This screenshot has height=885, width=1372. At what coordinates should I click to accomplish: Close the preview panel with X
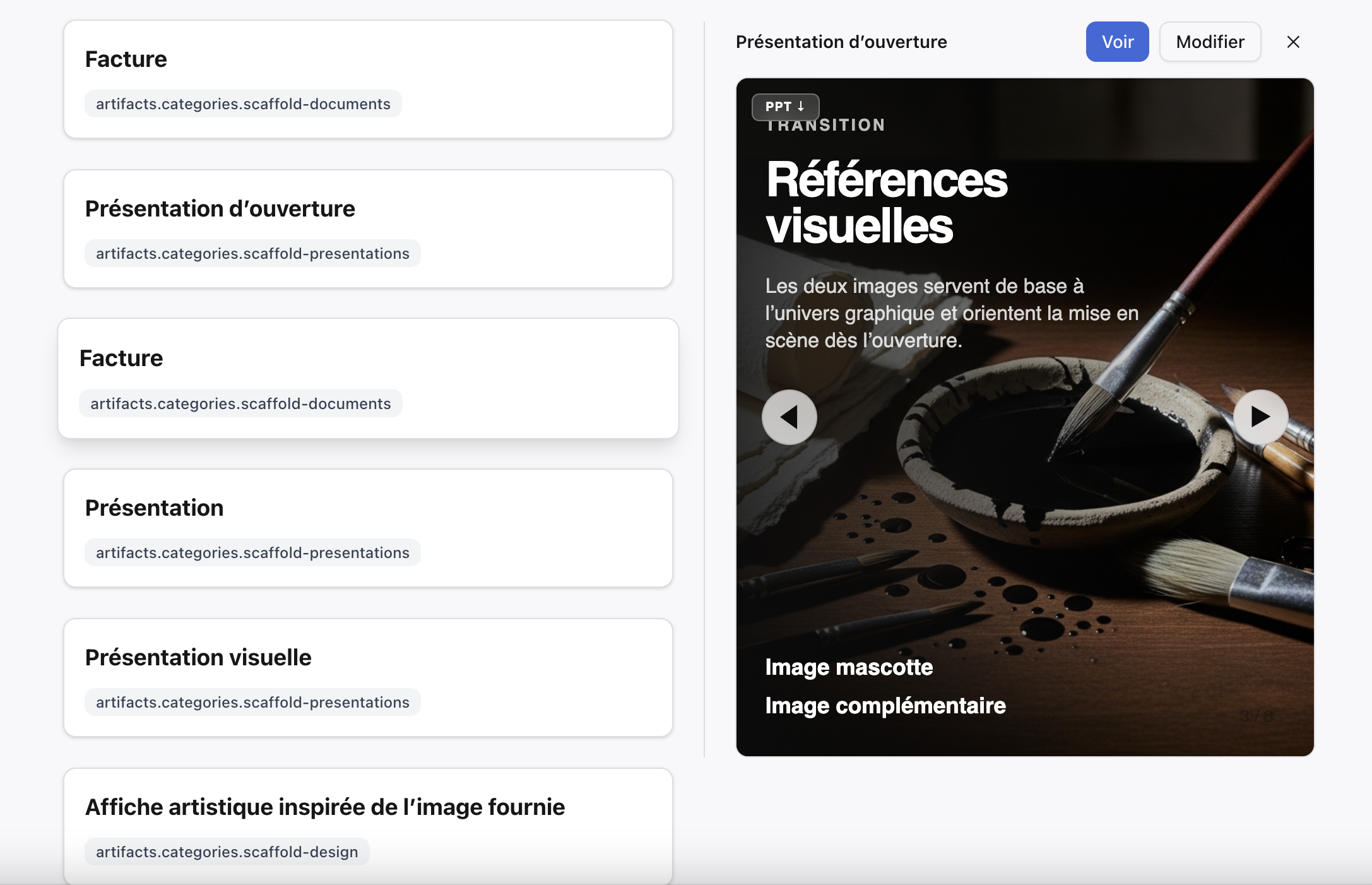(x=1293, y=42)
